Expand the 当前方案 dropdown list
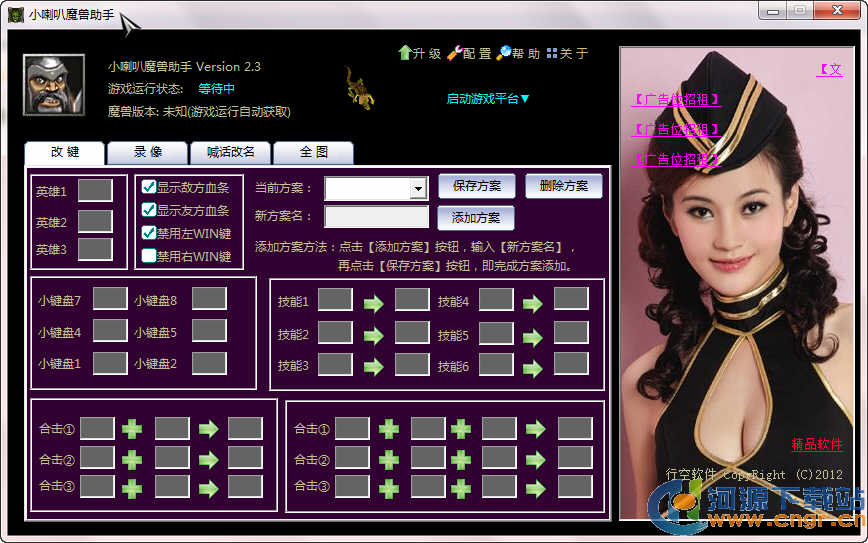The image size is (868, 543). pos(418,189)
